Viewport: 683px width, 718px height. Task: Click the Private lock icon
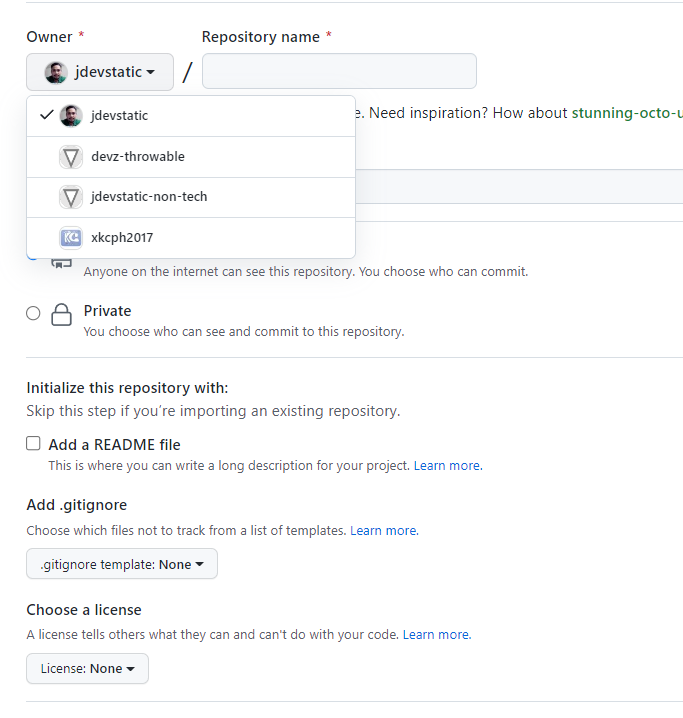click(x=61, y=315)
